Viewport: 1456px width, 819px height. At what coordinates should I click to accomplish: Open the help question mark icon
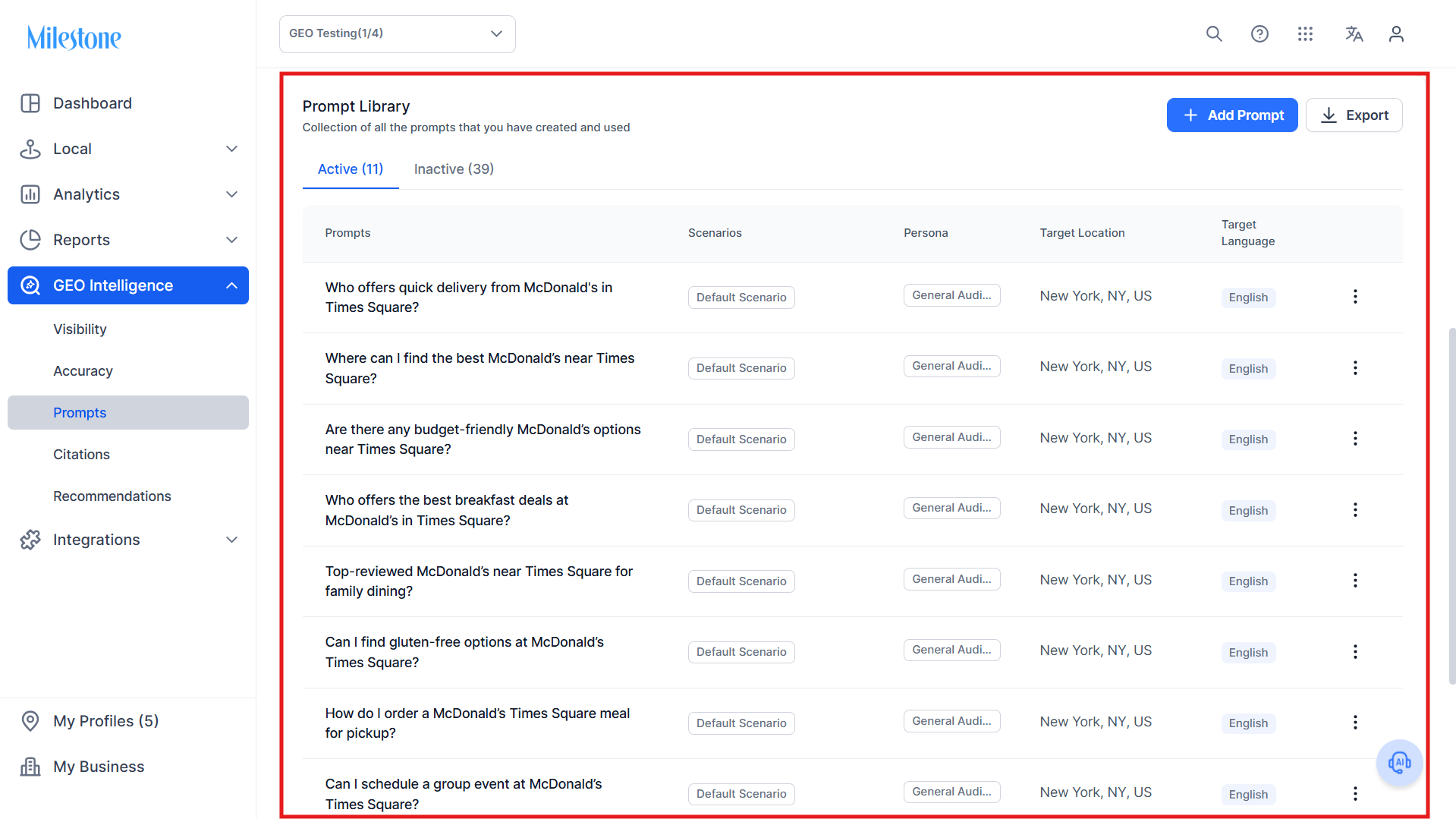[x=1259, y=34]
